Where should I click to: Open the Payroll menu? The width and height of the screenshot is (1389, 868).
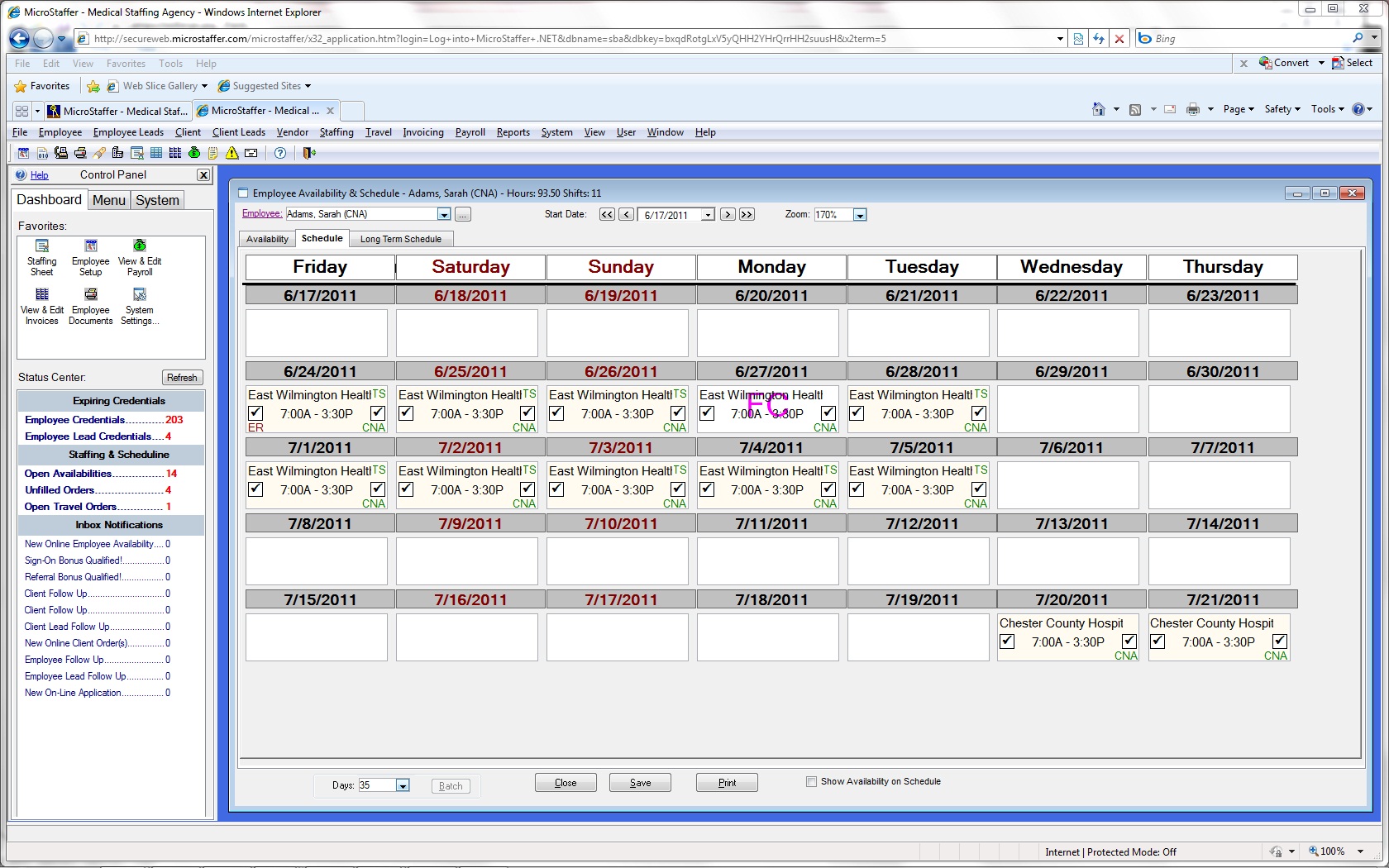(470, 132)
